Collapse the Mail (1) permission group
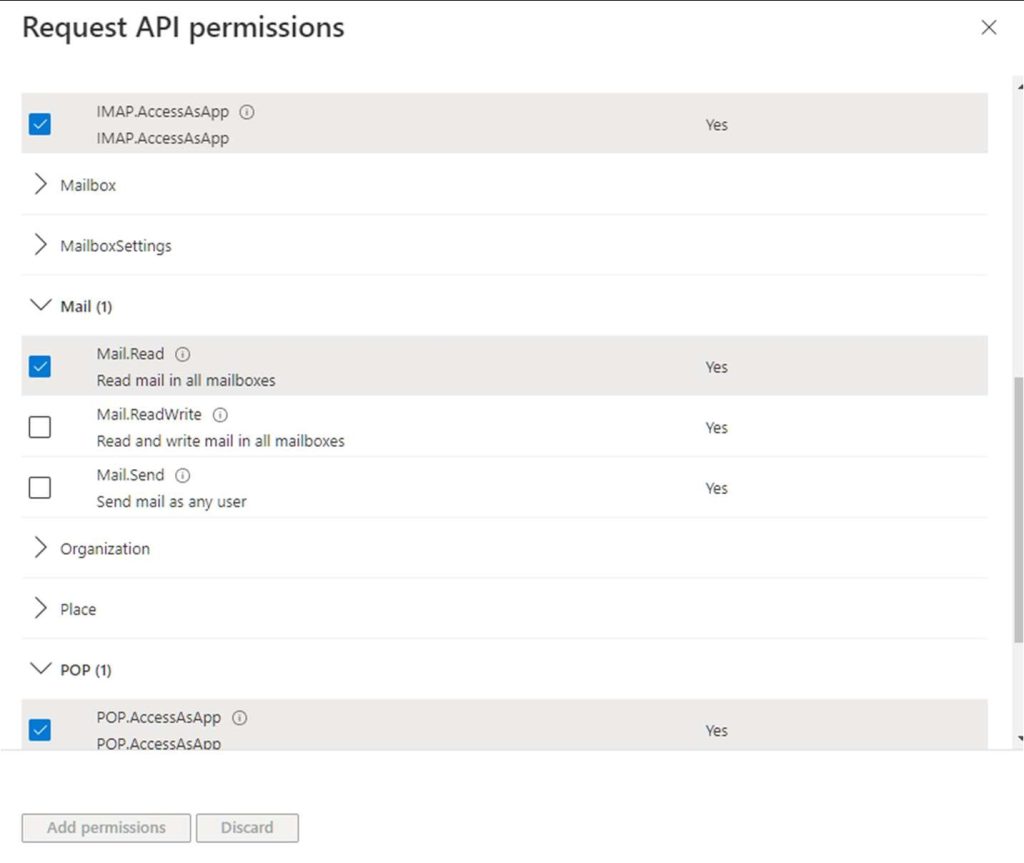The height and width of the screenshot is (863, 1024). pos(41,306)
